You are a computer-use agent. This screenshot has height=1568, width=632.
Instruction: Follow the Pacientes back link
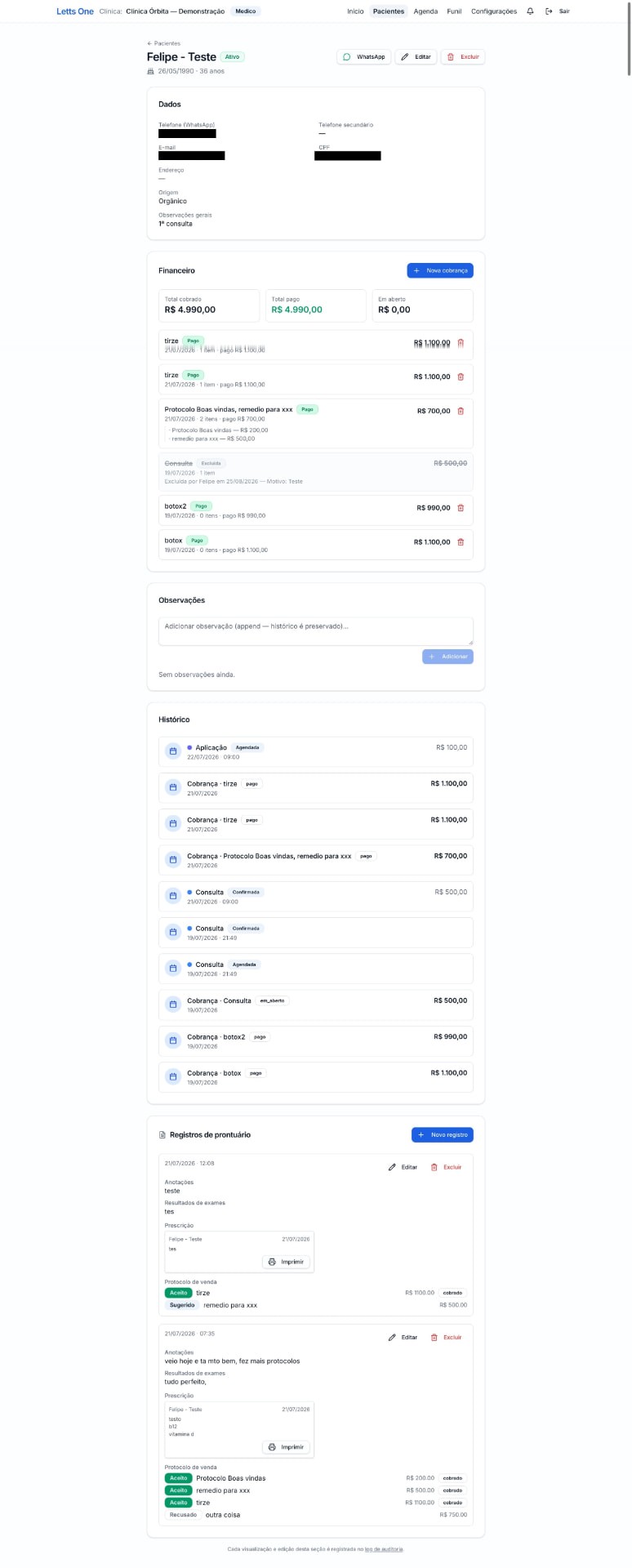coord(163,43)
